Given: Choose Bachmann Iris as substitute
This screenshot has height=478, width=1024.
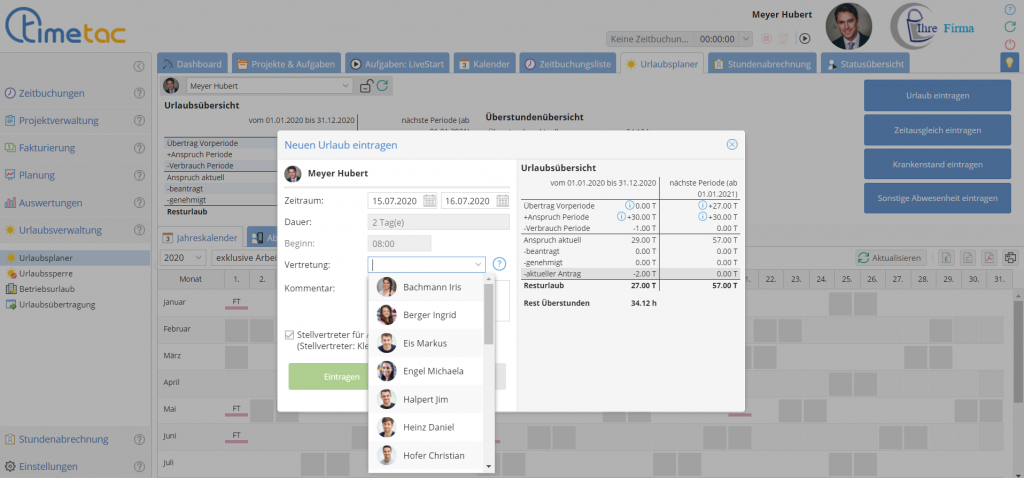Looking at the screenshot, I should click(x=432, y=287).
